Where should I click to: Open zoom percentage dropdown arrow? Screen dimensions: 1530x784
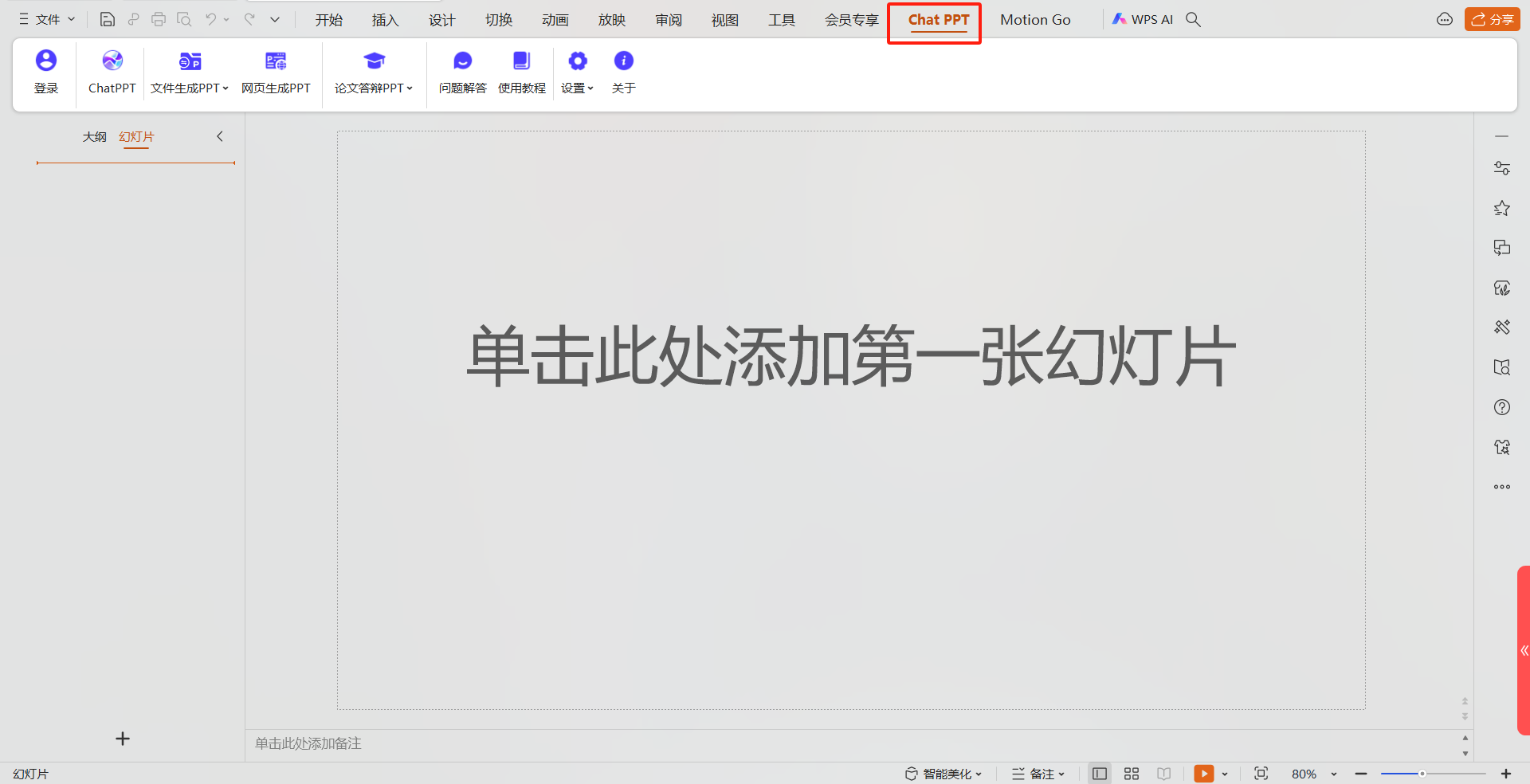click(x=1334, y=774)
